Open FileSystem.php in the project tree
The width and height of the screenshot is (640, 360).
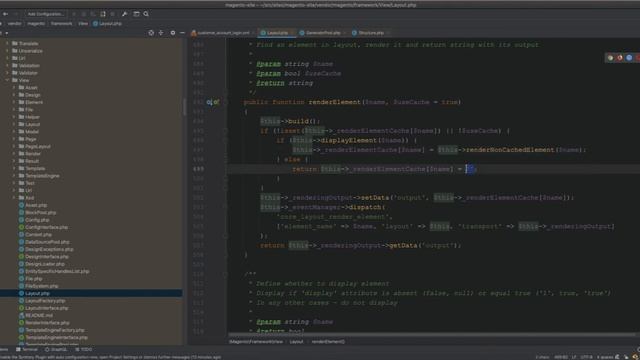(38, 286)
